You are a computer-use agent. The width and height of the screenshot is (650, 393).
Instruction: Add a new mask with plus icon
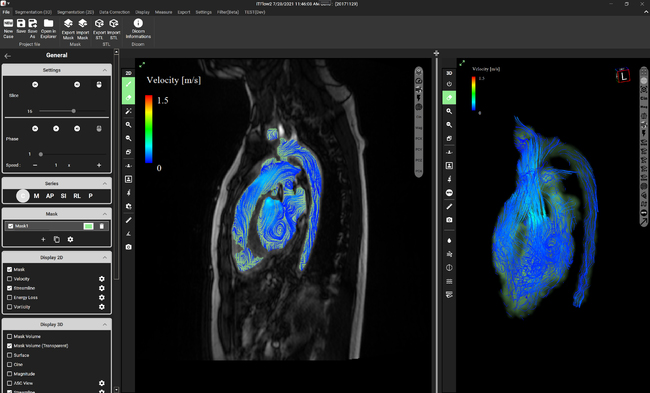[x=43, y=239]
